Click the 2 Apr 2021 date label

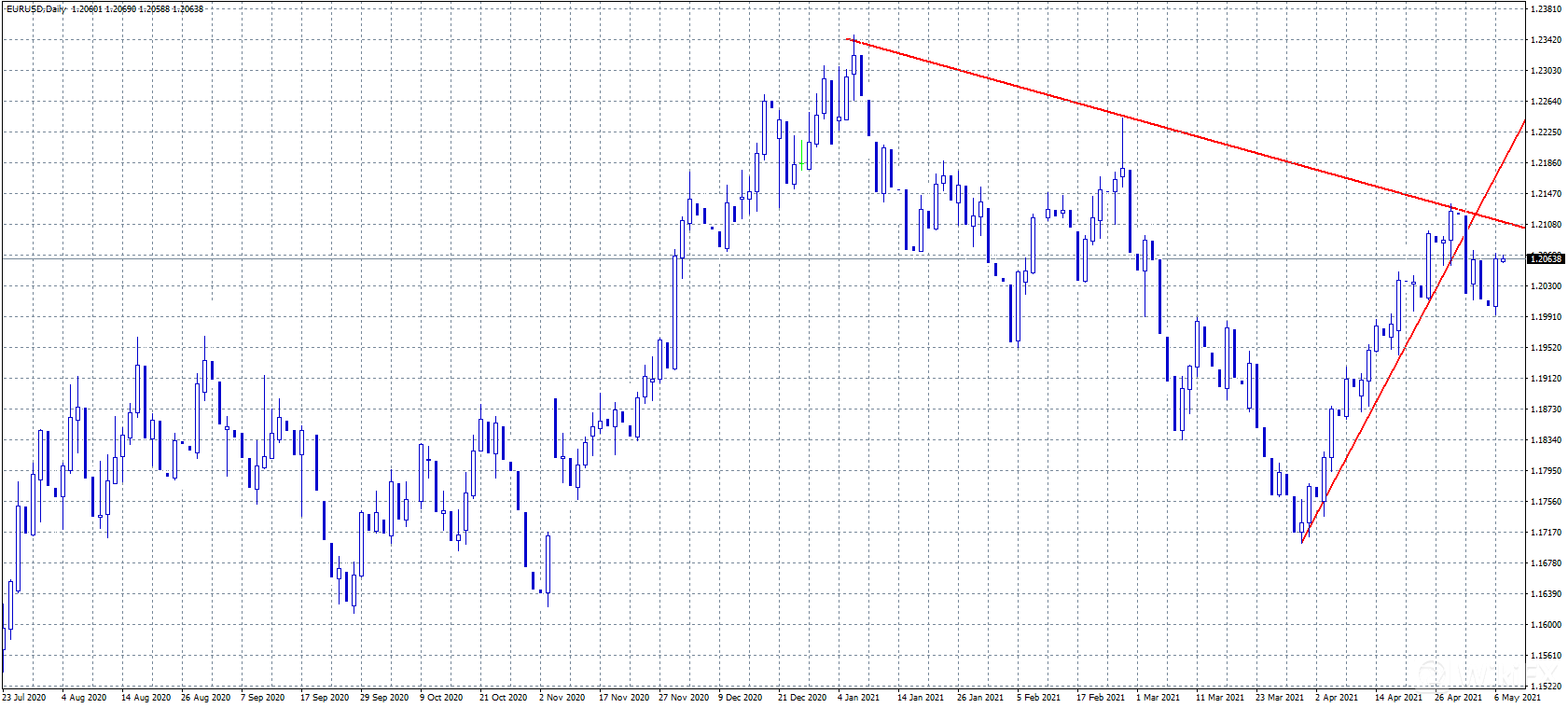(1337, 697)
